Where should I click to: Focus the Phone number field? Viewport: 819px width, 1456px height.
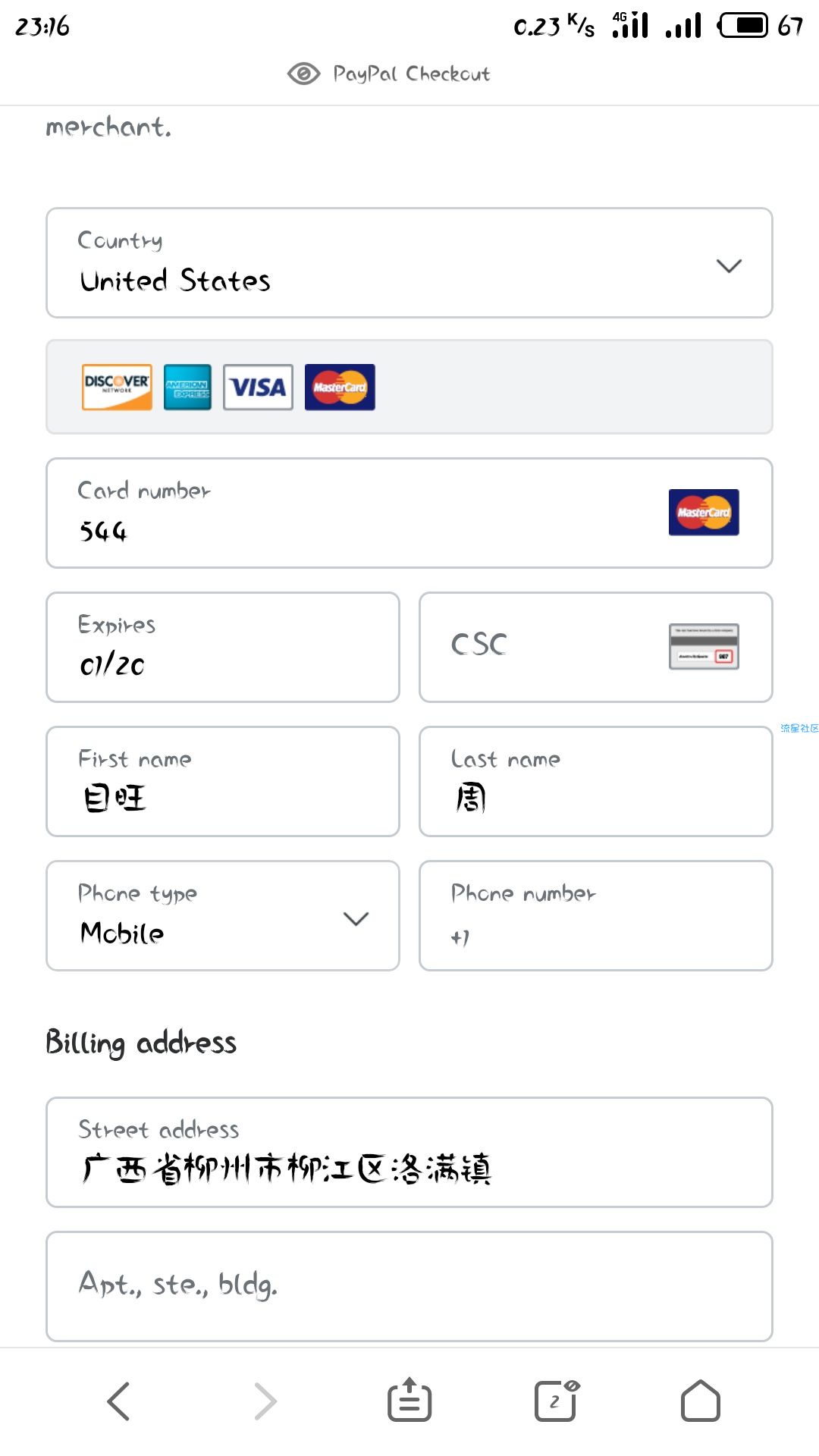tap(596, 916)
